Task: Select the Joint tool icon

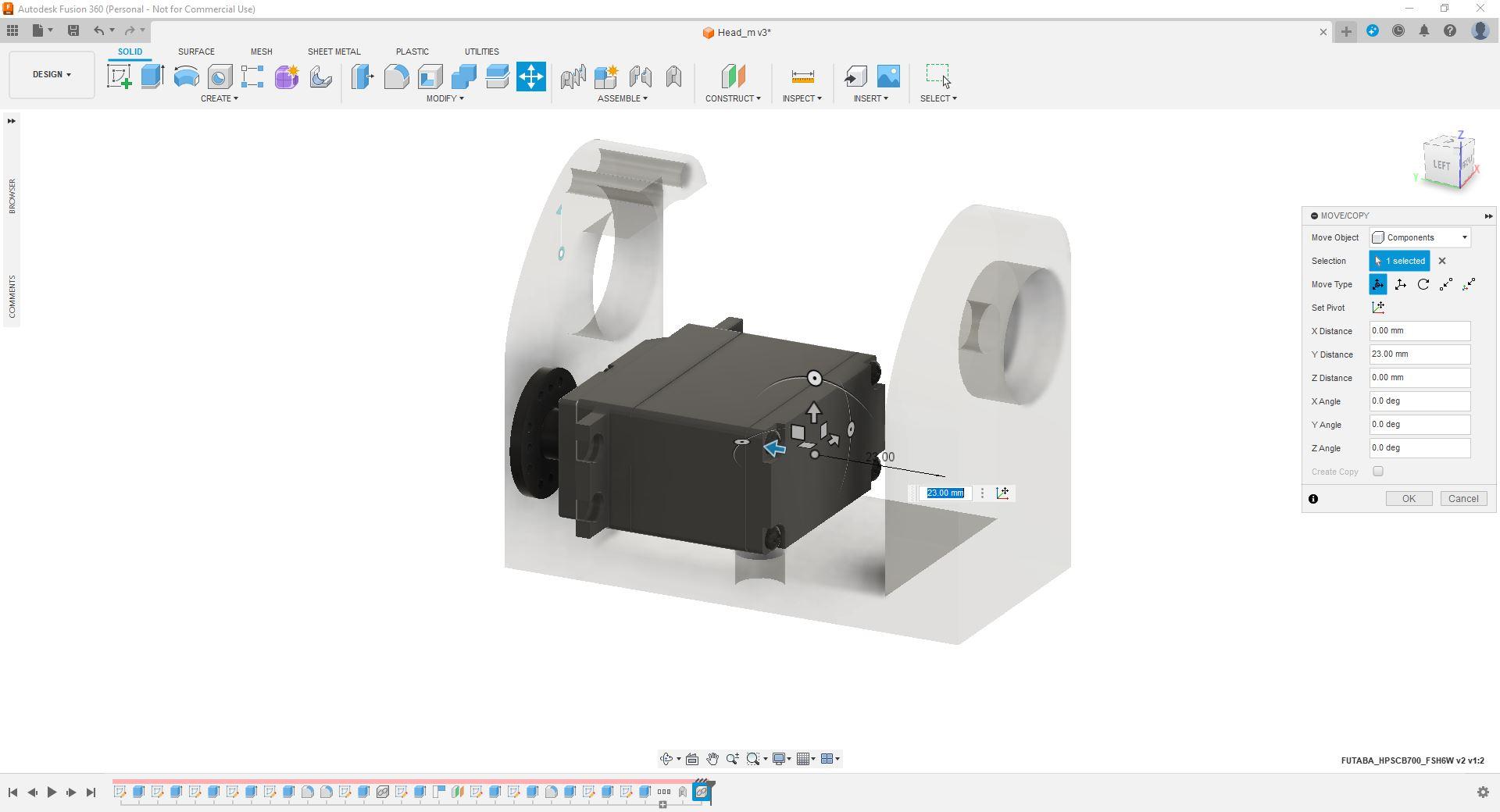Action: 640,77
